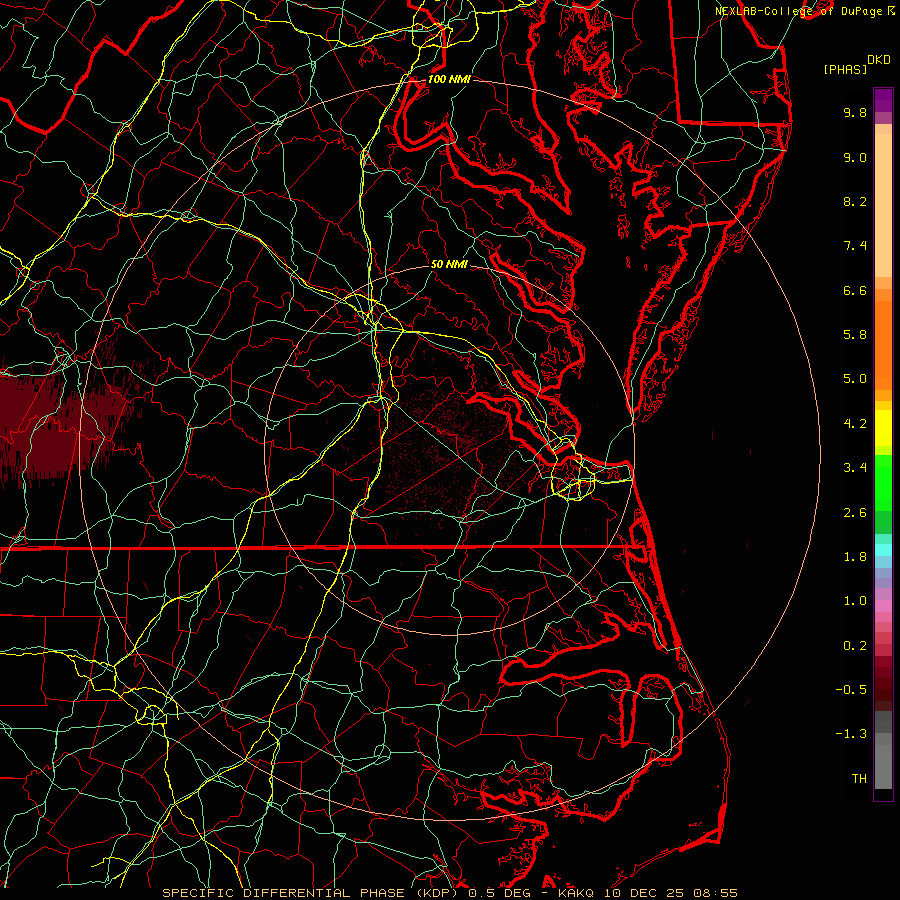
Task: Click the 9.8 scale value
Action: point(855,112)
